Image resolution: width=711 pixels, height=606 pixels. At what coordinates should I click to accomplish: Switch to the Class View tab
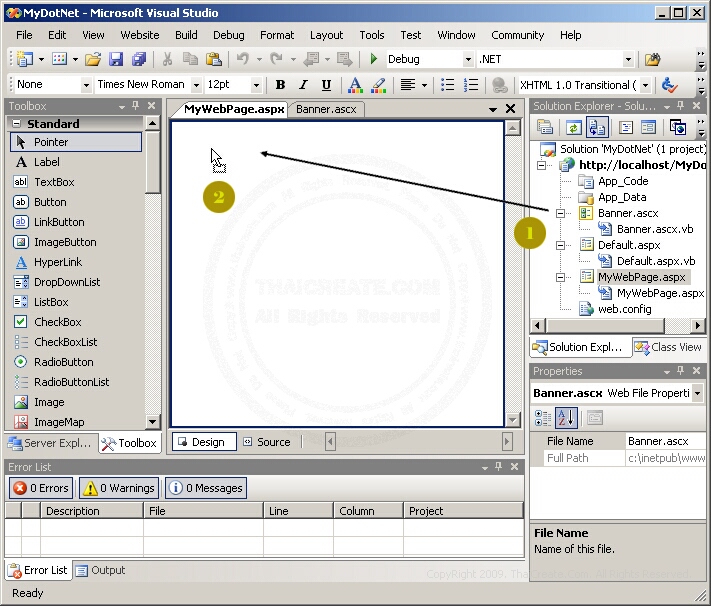(x=669, y=347)
